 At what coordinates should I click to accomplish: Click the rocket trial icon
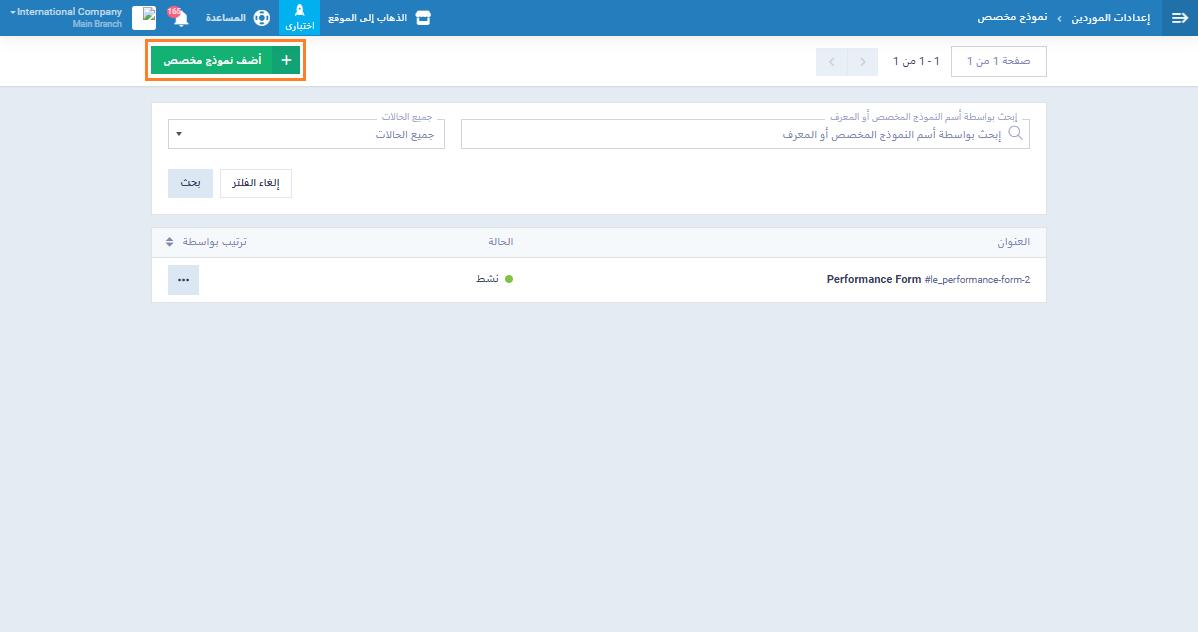pos(299,18)
